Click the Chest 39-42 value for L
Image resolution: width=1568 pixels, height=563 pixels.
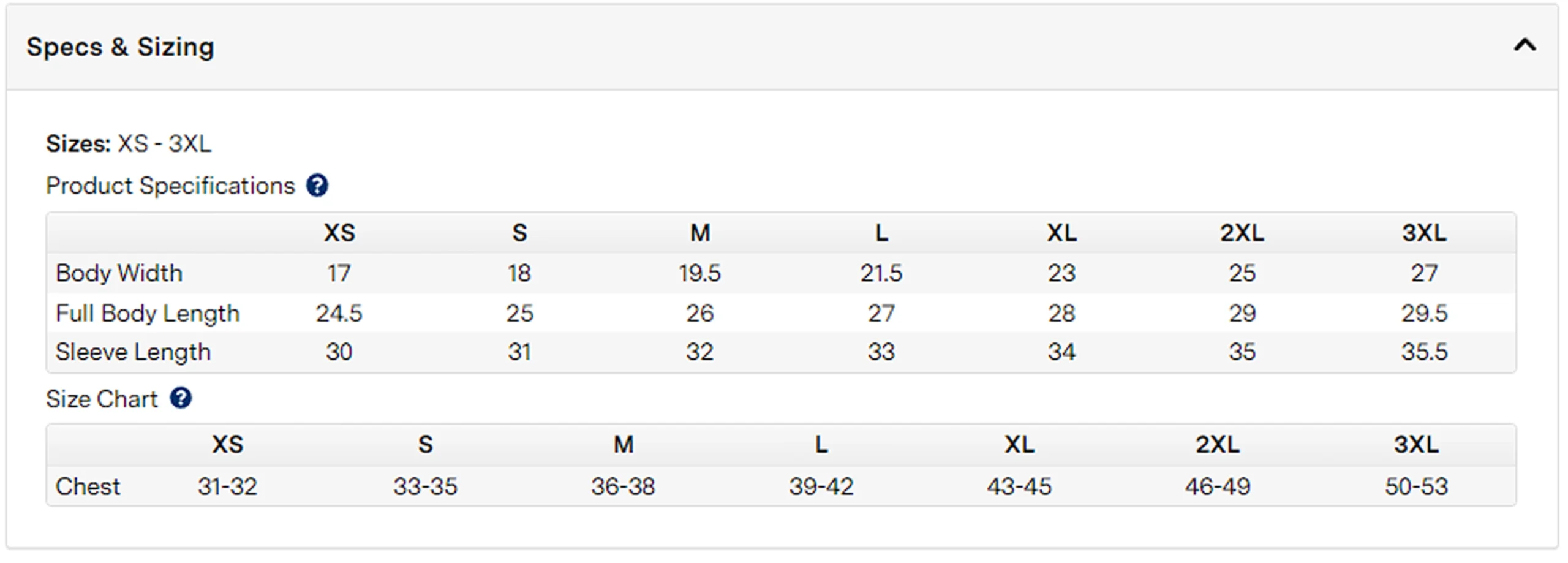pyautogui.click(x=821, y=486)
